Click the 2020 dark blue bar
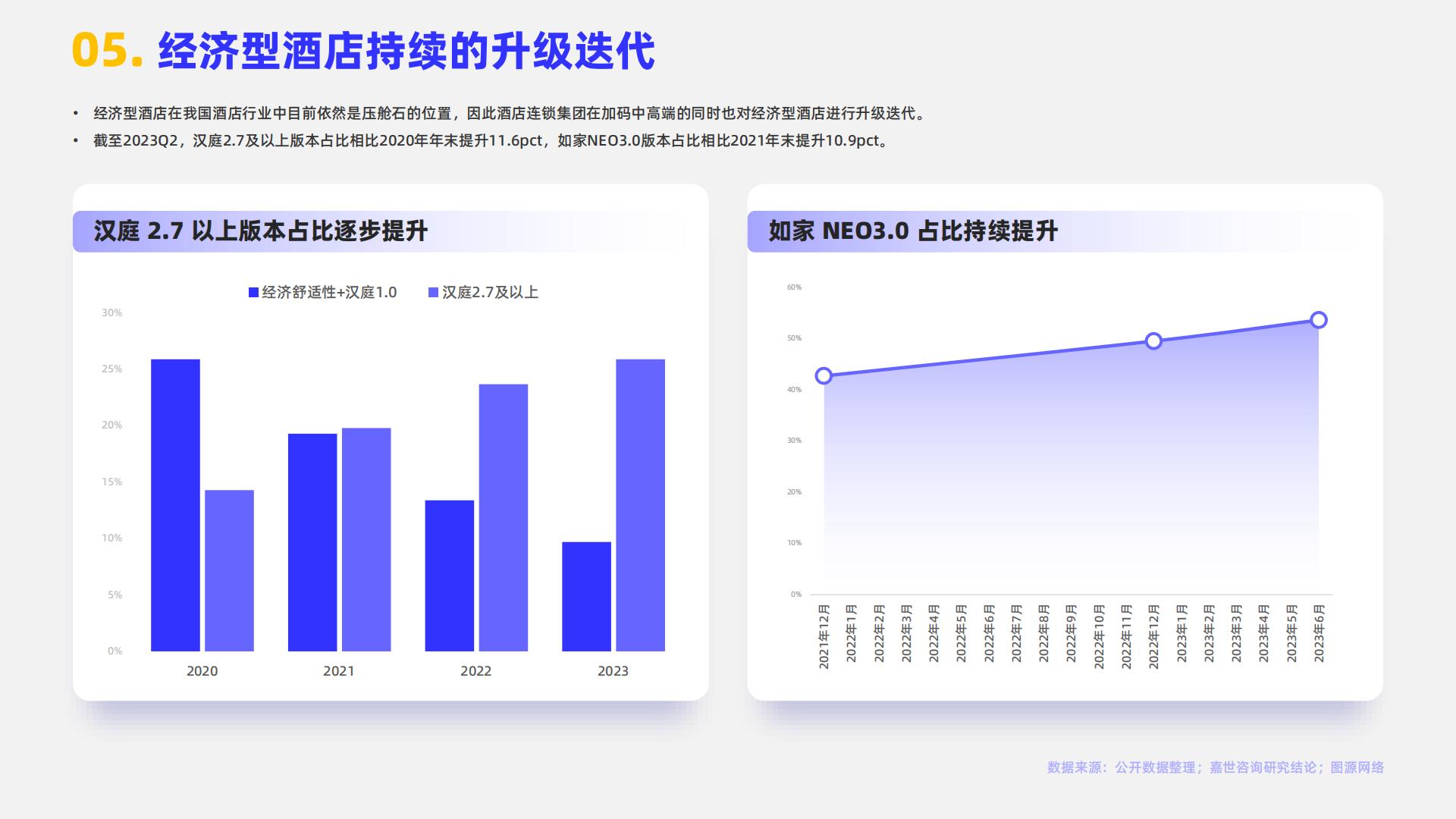The image size is (1456, 819). pyautogui.click(x=175, y=505)
